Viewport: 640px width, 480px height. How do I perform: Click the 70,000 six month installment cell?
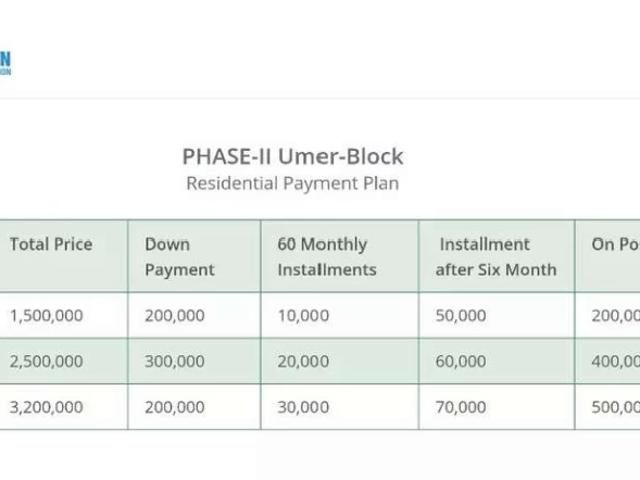pyautogui.click(x=461, y=407)
